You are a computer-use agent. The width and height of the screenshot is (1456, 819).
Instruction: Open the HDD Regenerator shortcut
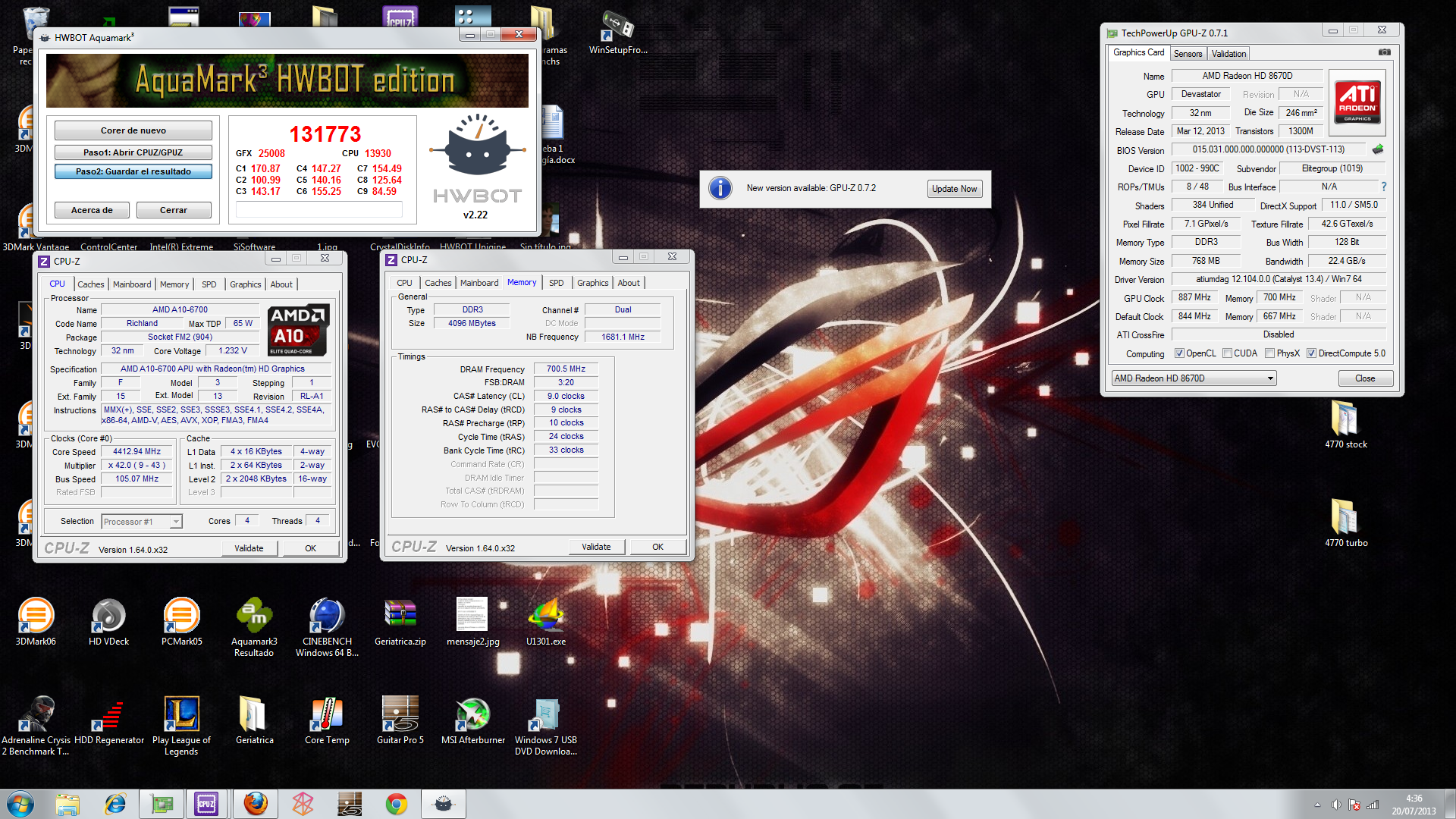(x=108, y=720)
